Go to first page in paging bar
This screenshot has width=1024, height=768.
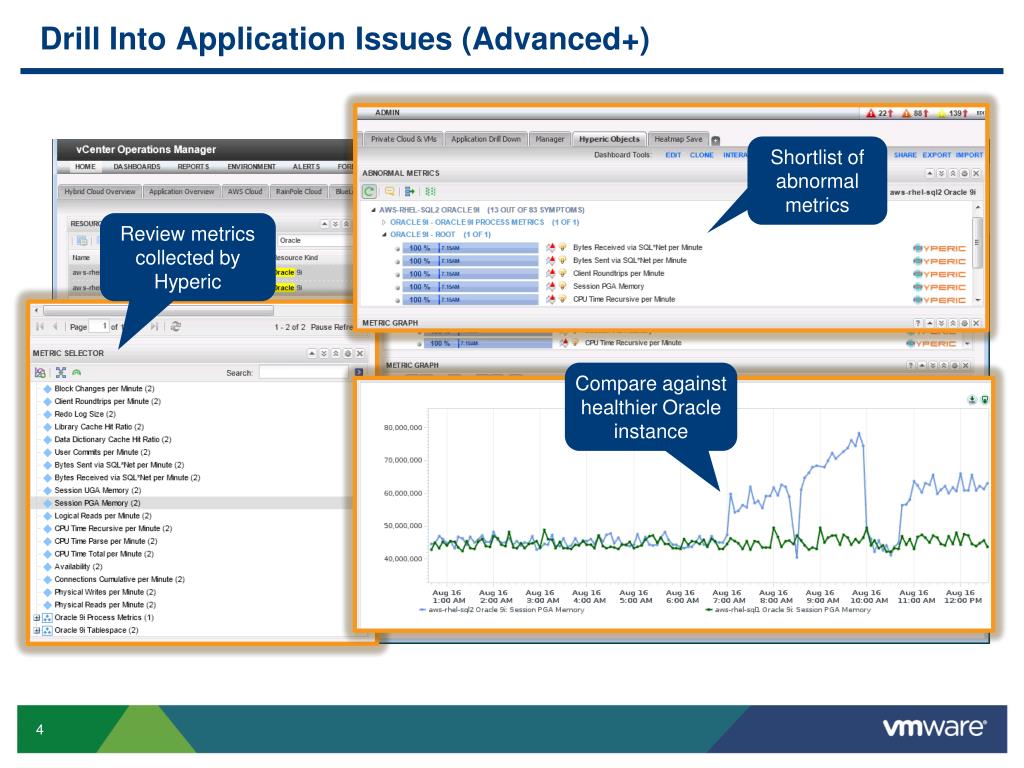point(40,327)
